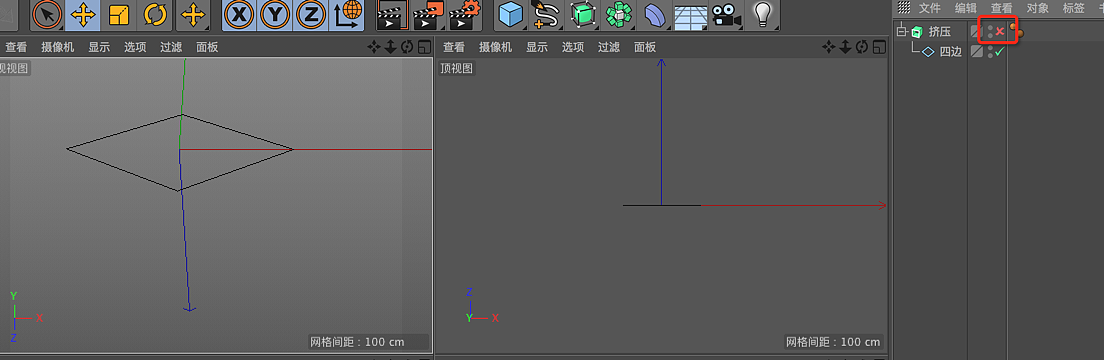The width and height of the screenshot is (1104, 360).
Task: Select the spline pen tool
Action: tap(546, 15)
